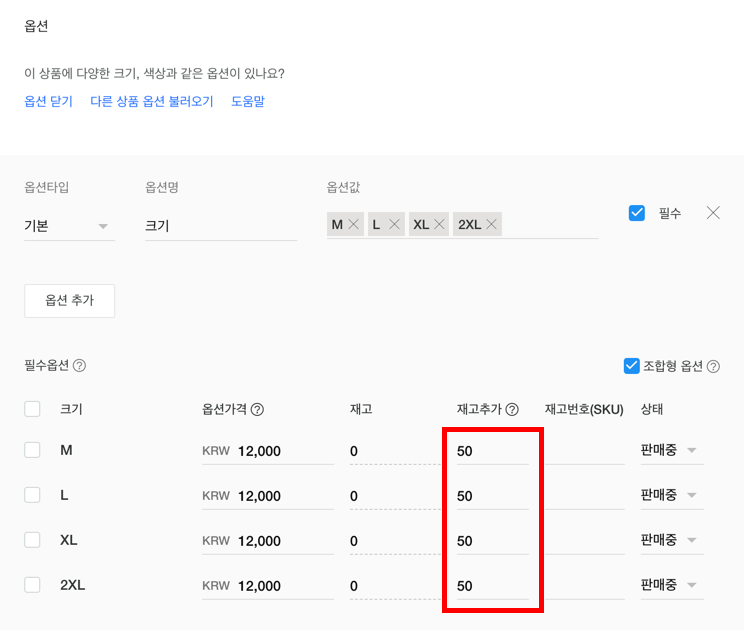Select all options with header checkbox
Viewport: 744px width, 630px height.
[33, 409]
